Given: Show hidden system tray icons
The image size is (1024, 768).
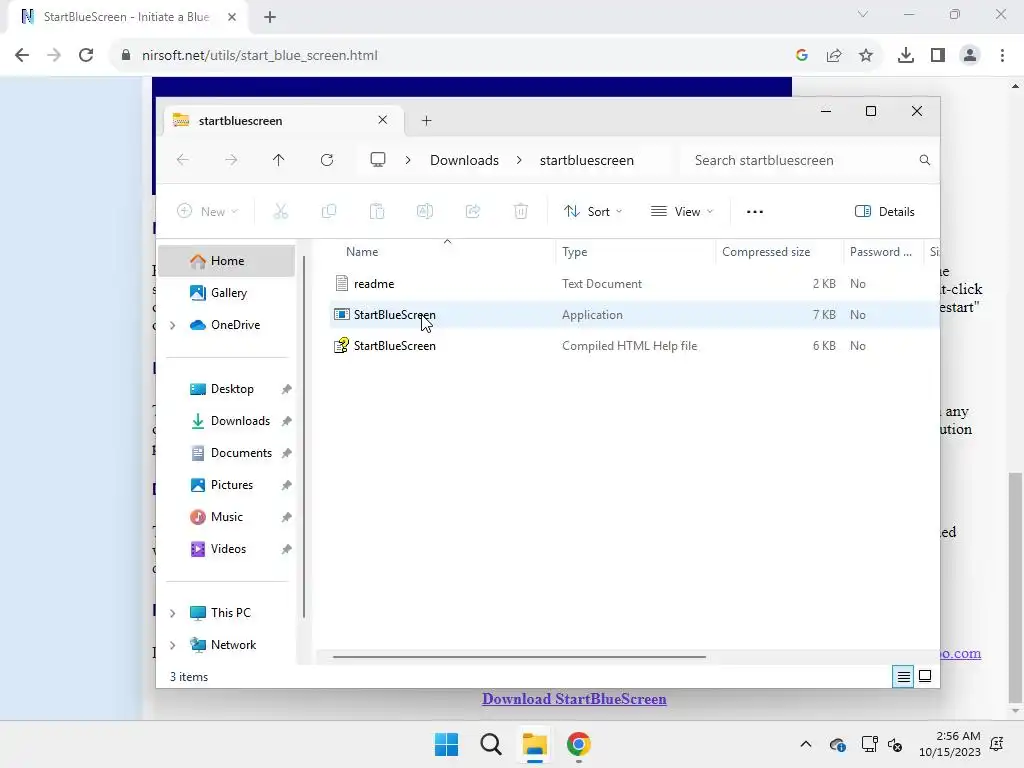Looking at the screenshot, I should 806,744.
